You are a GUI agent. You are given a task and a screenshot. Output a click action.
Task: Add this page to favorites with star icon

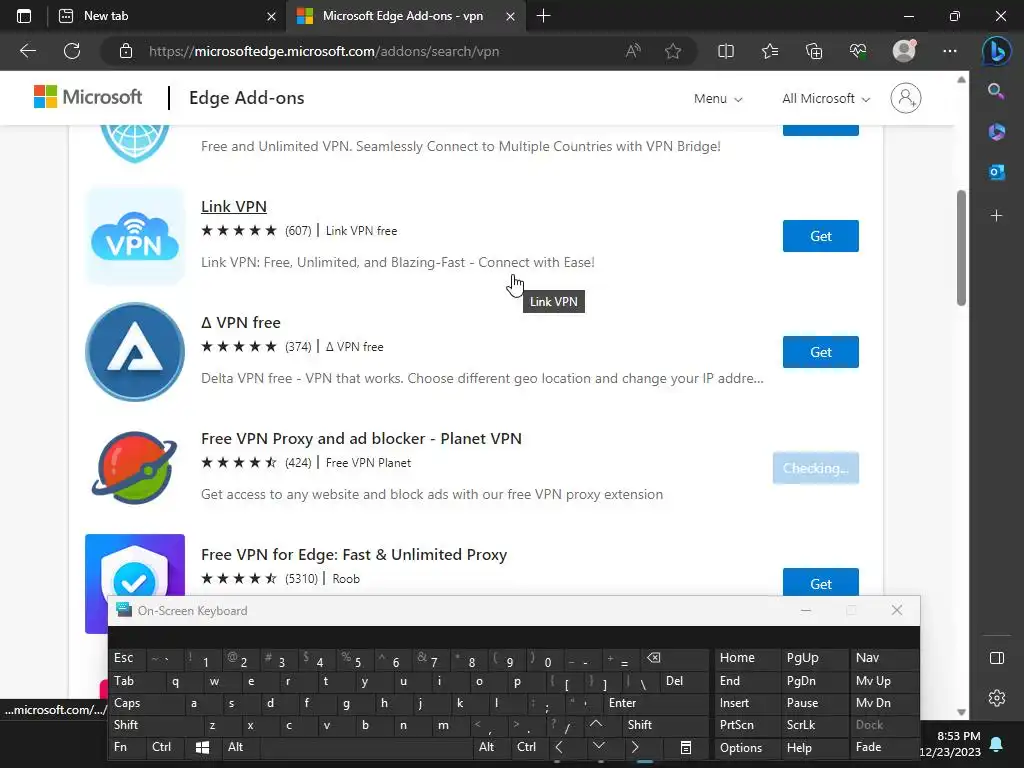[673, 51]
